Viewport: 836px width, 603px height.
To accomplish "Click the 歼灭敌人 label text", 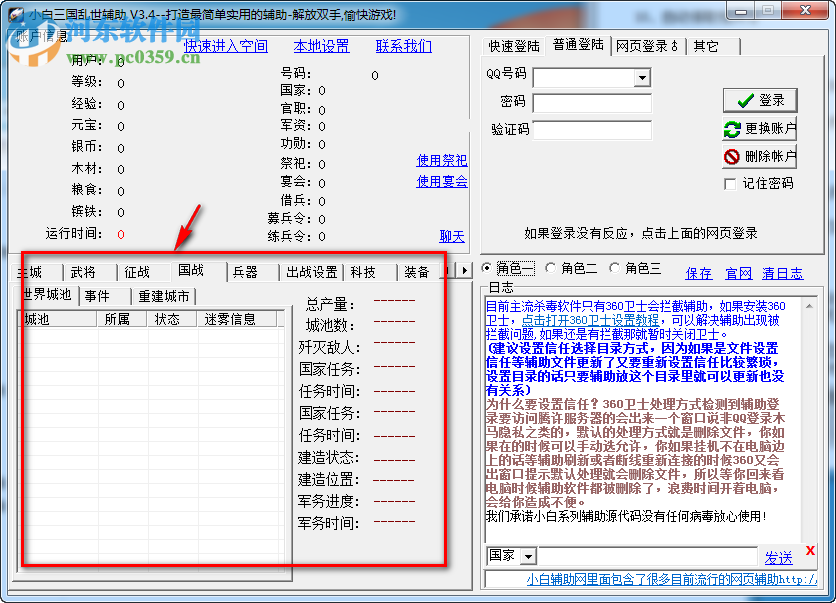I will tap(329, 348).
